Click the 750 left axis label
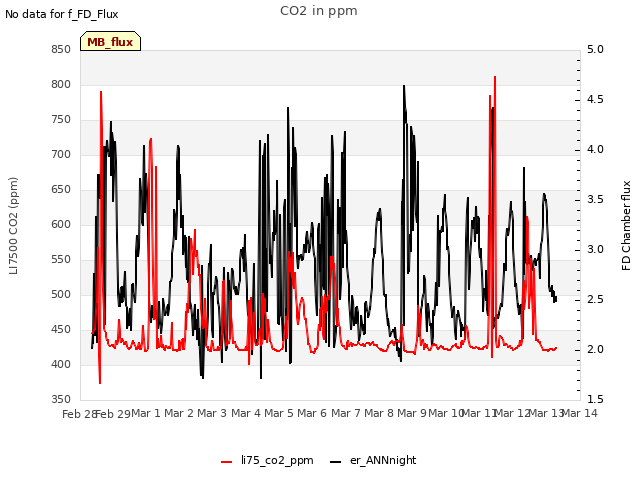640x480 pixels. 61,120
